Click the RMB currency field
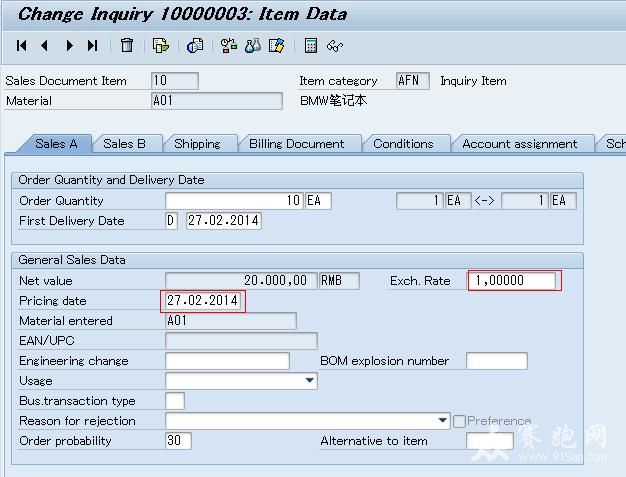The width and height of the screenshot is (626, 477). click(x=339, y=280)
